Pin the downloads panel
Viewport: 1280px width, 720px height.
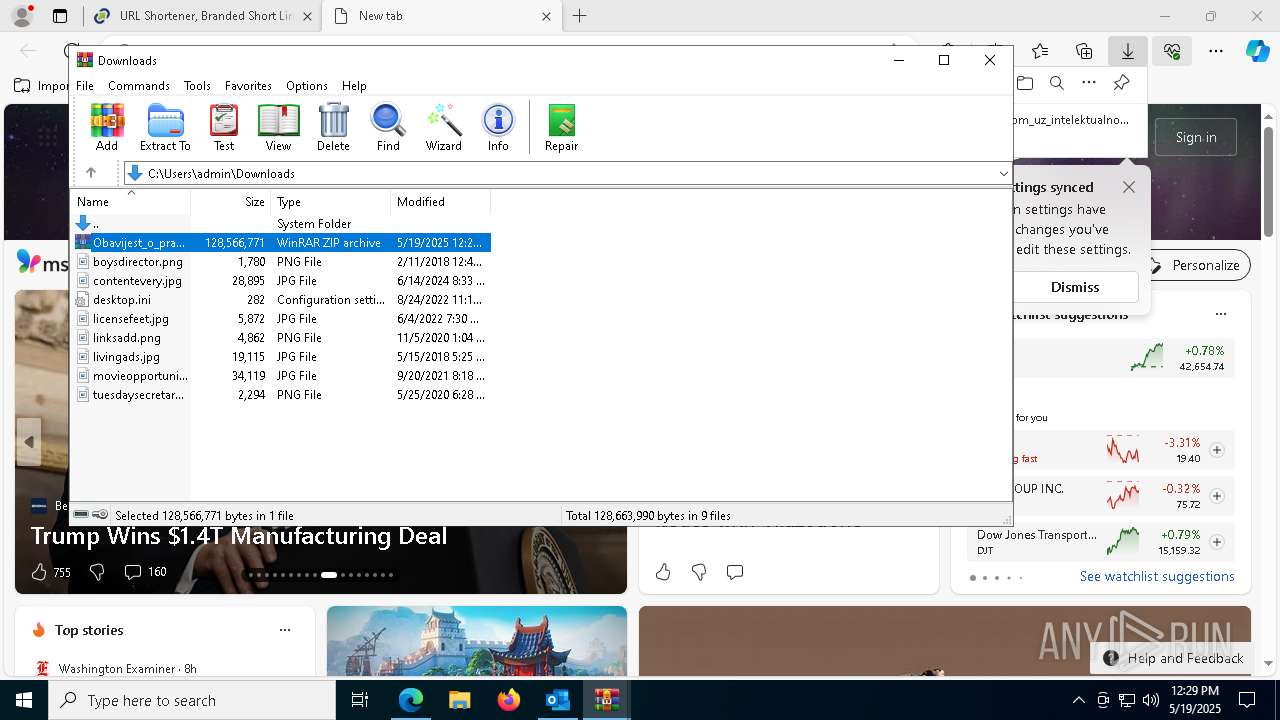pyautogui.click(x=1122, y=83)
